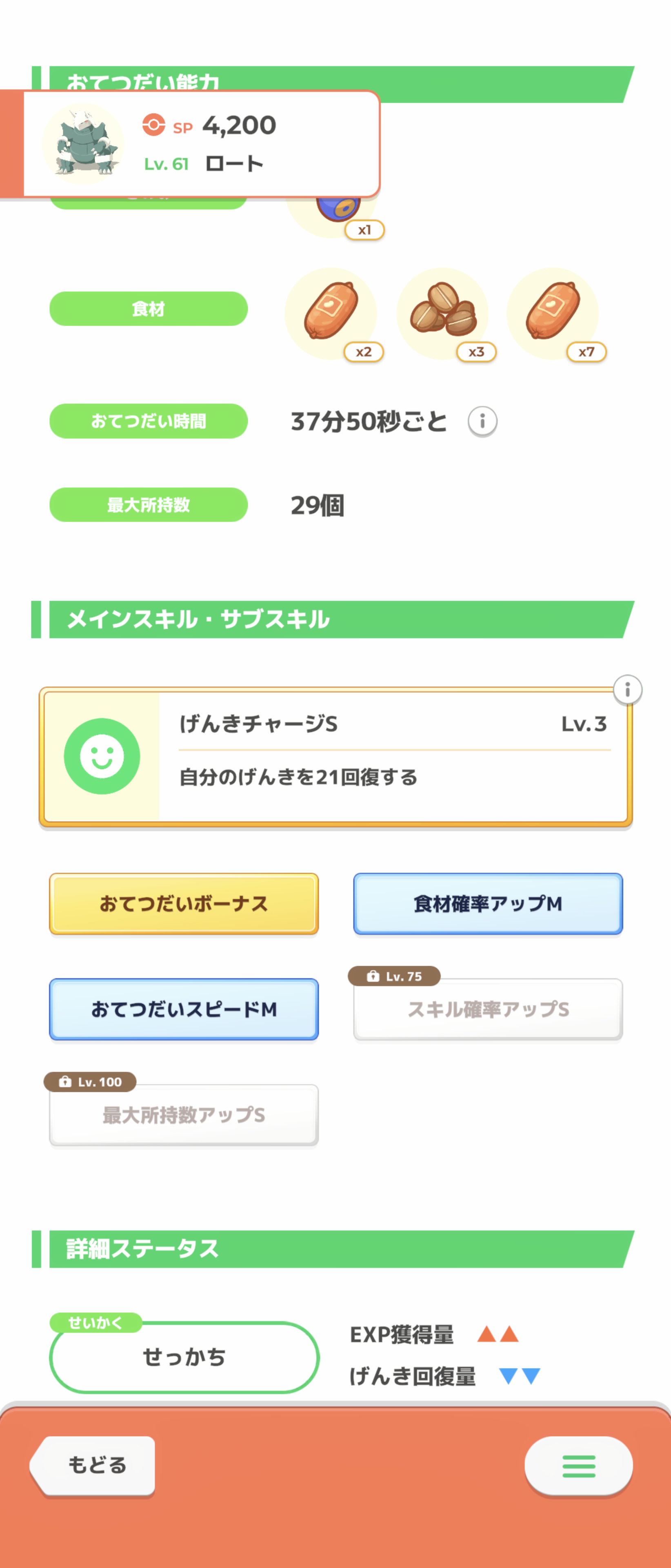Tap locked 最大所持数アップS sub skill
671x1568 pixels.
[x=184, y=1115]
